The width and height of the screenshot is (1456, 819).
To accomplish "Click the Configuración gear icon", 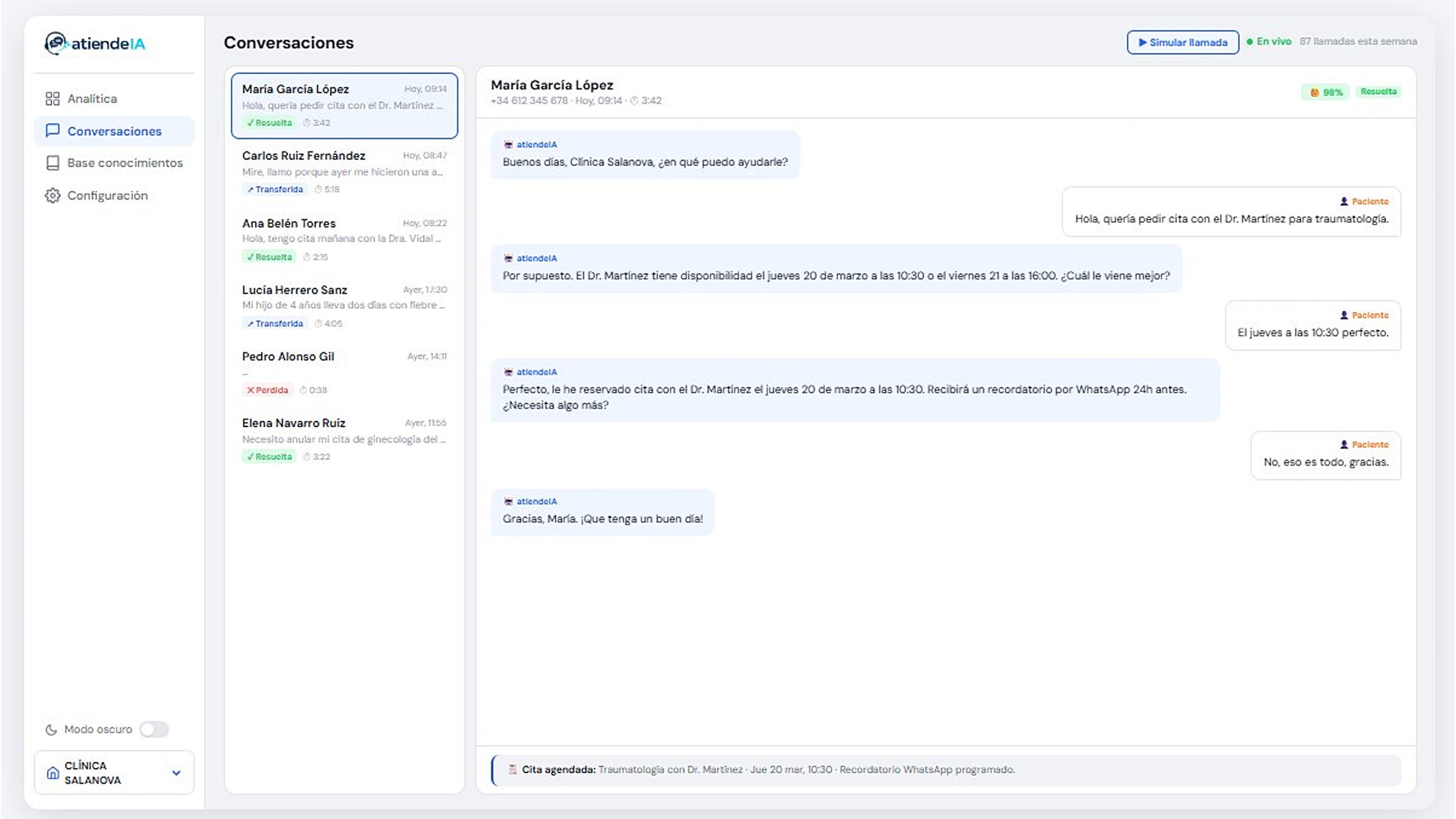I will (53, 195).
